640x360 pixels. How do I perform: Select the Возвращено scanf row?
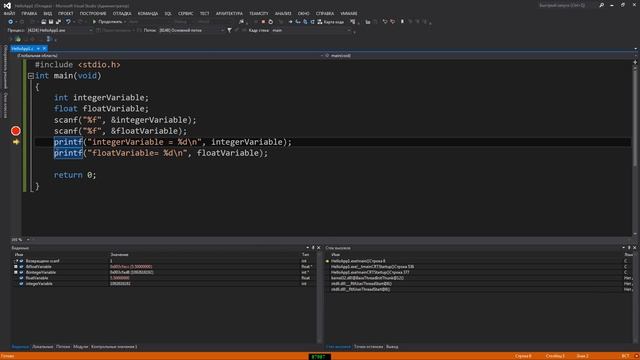(163, 261)
